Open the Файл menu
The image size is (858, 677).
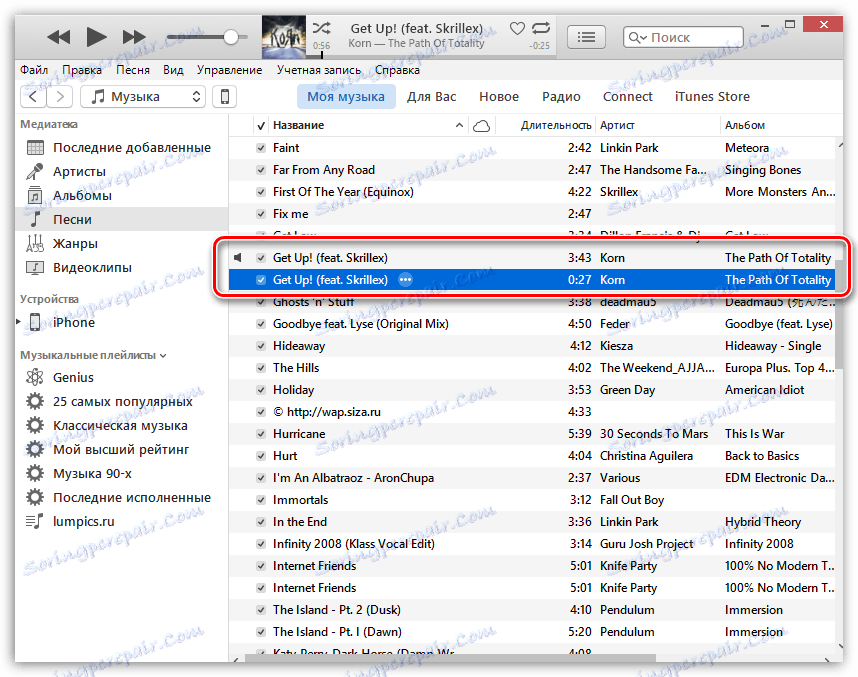pyautogui.click(x=34, y=70)
